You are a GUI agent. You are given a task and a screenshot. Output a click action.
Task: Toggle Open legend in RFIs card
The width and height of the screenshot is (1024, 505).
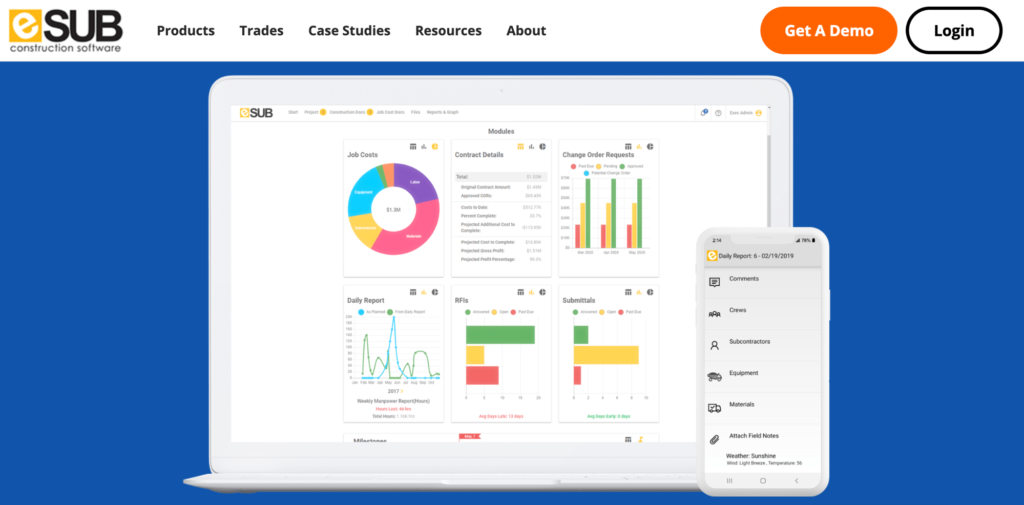tap(498, 312)
